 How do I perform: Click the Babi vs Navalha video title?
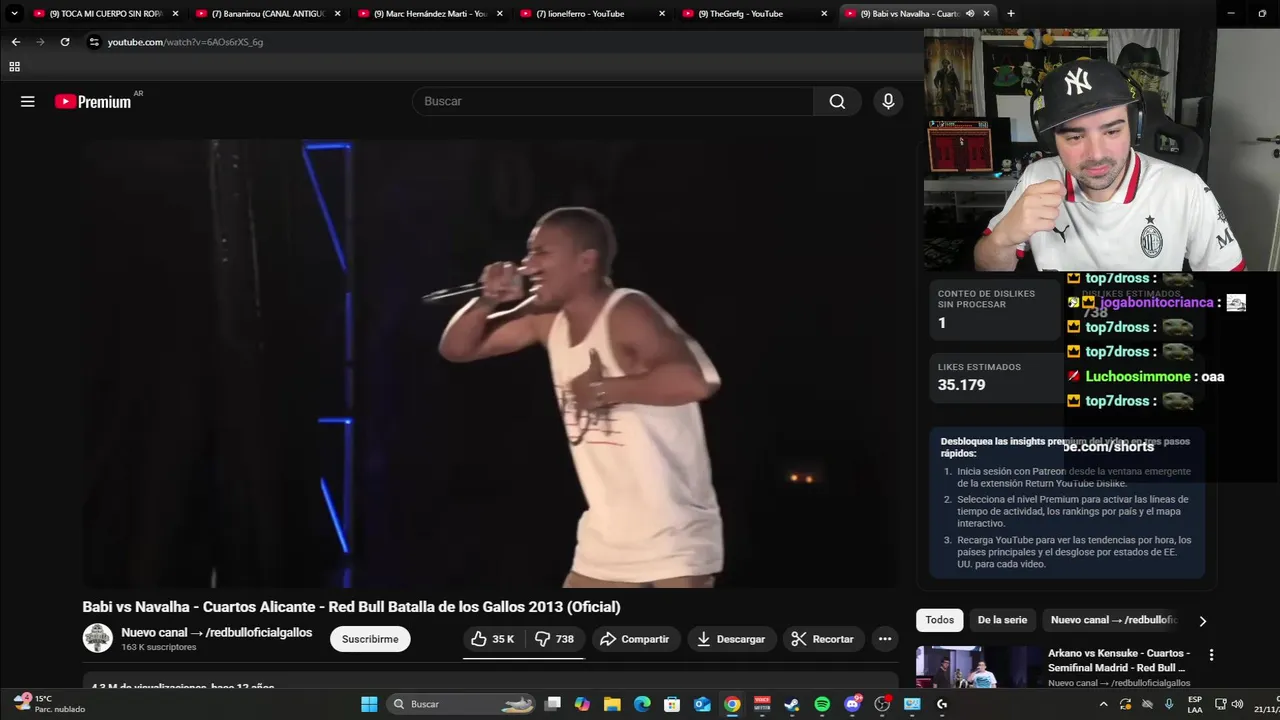pos(351,607)
